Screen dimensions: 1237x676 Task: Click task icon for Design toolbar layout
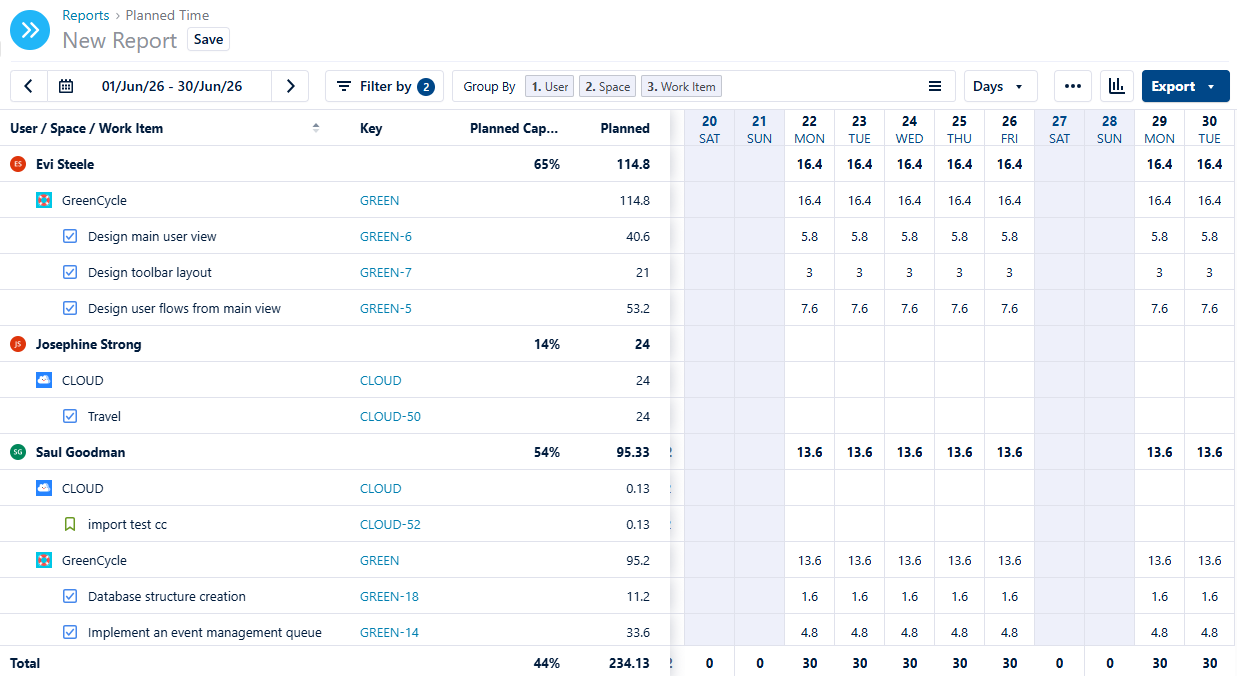tap(70, 272)
